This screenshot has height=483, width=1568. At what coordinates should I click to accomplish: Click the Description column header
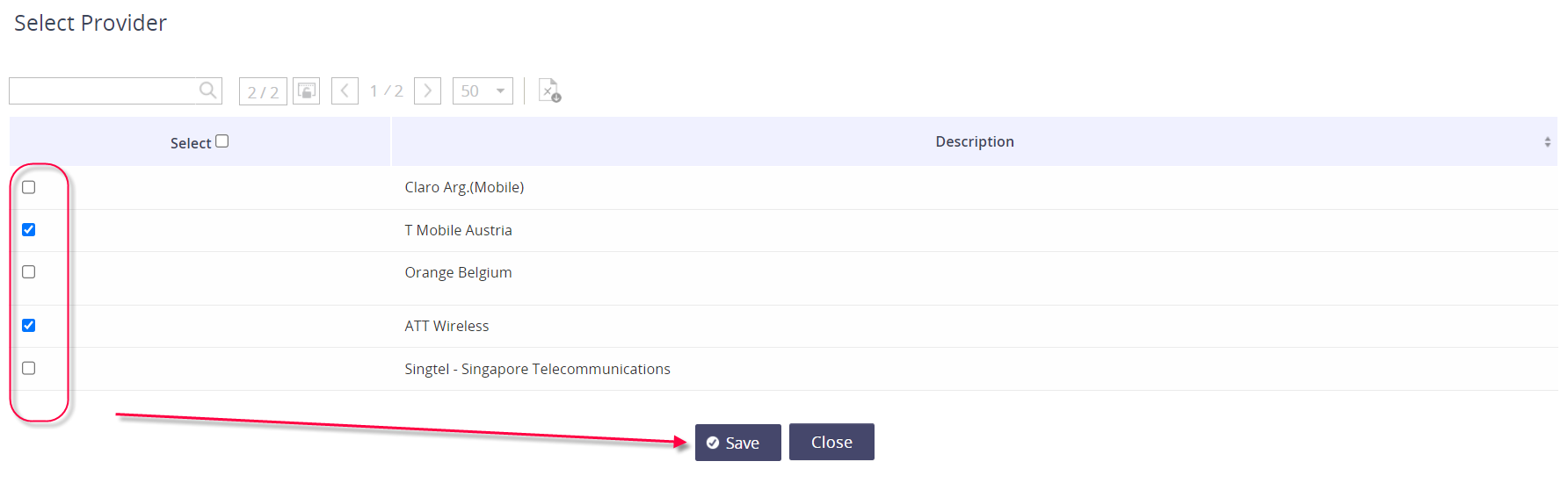click(974, 142)
